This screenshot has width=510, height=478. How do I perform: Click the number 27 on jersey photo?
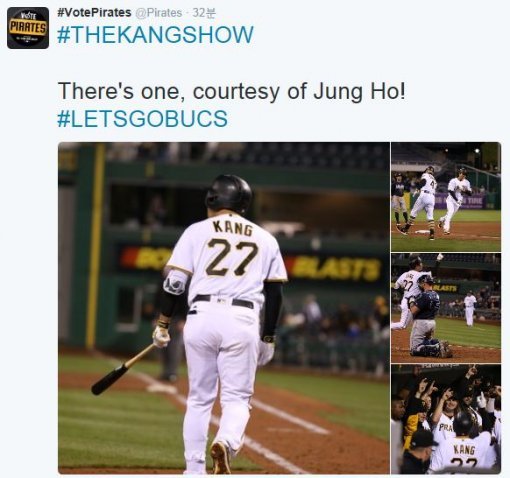tap(232, 257)
